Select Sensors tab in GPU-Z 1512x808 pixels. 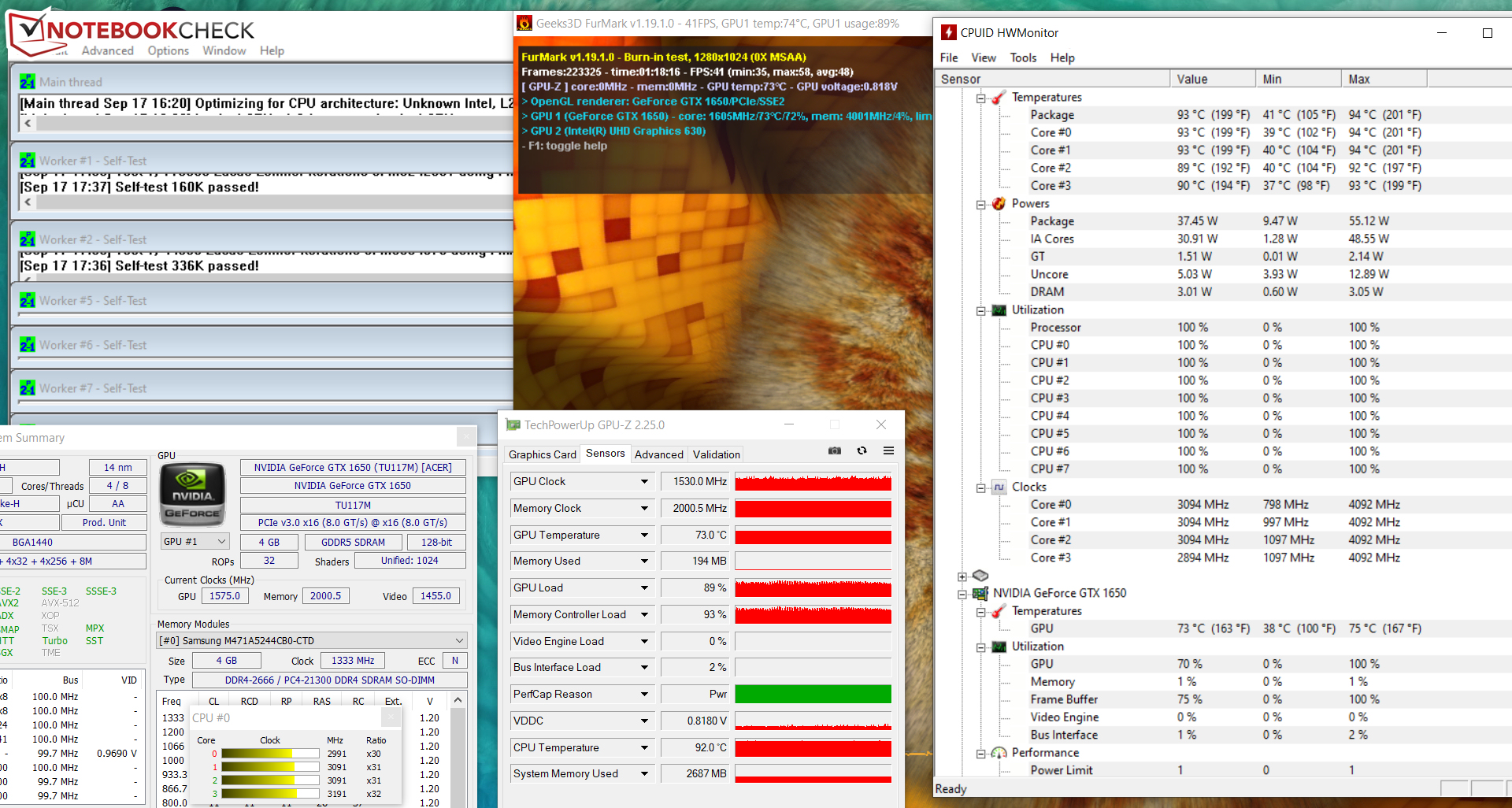(606, 454)
